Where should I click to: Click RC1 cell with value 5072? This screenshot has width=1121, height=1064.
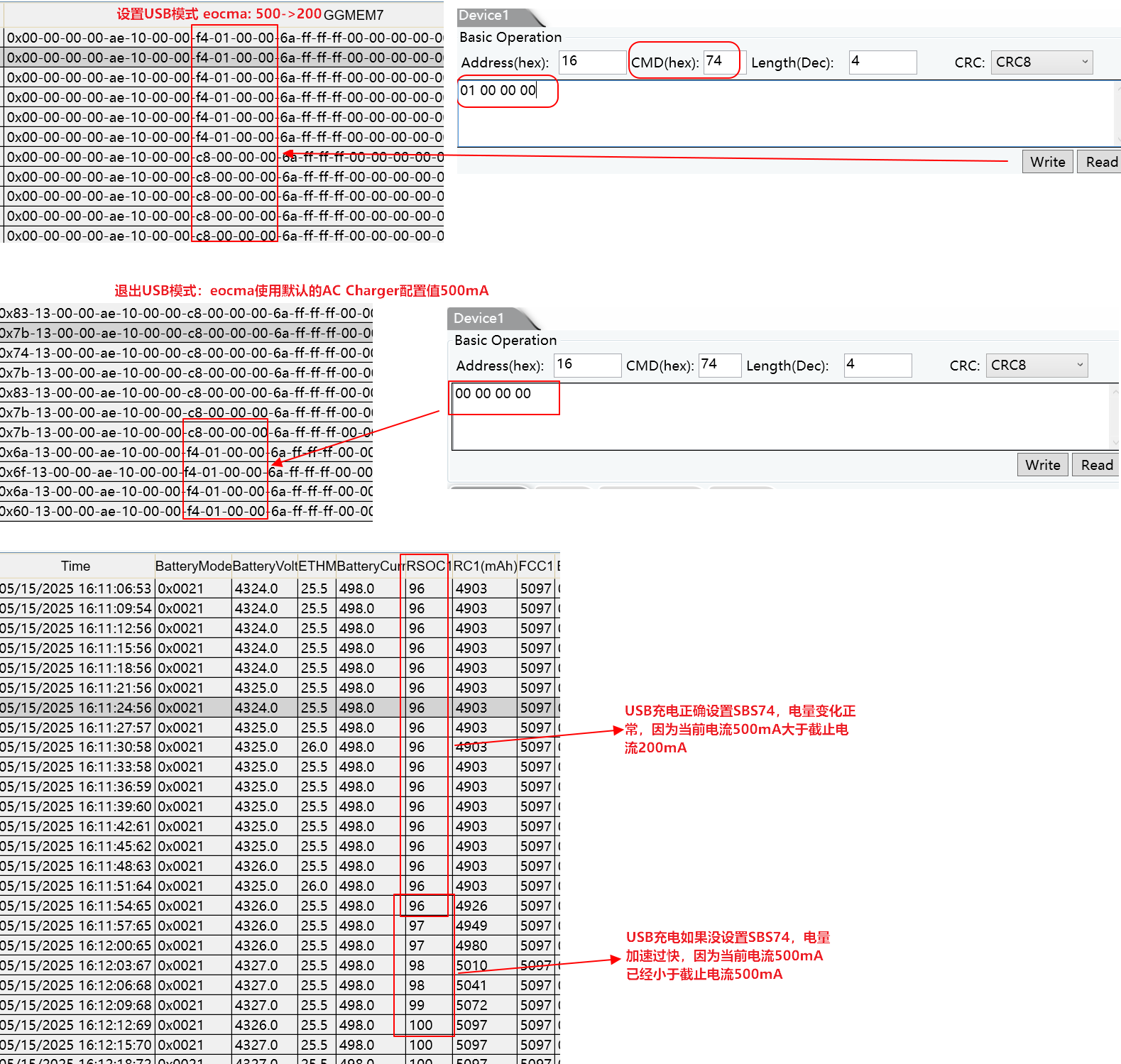(485, 1005)
